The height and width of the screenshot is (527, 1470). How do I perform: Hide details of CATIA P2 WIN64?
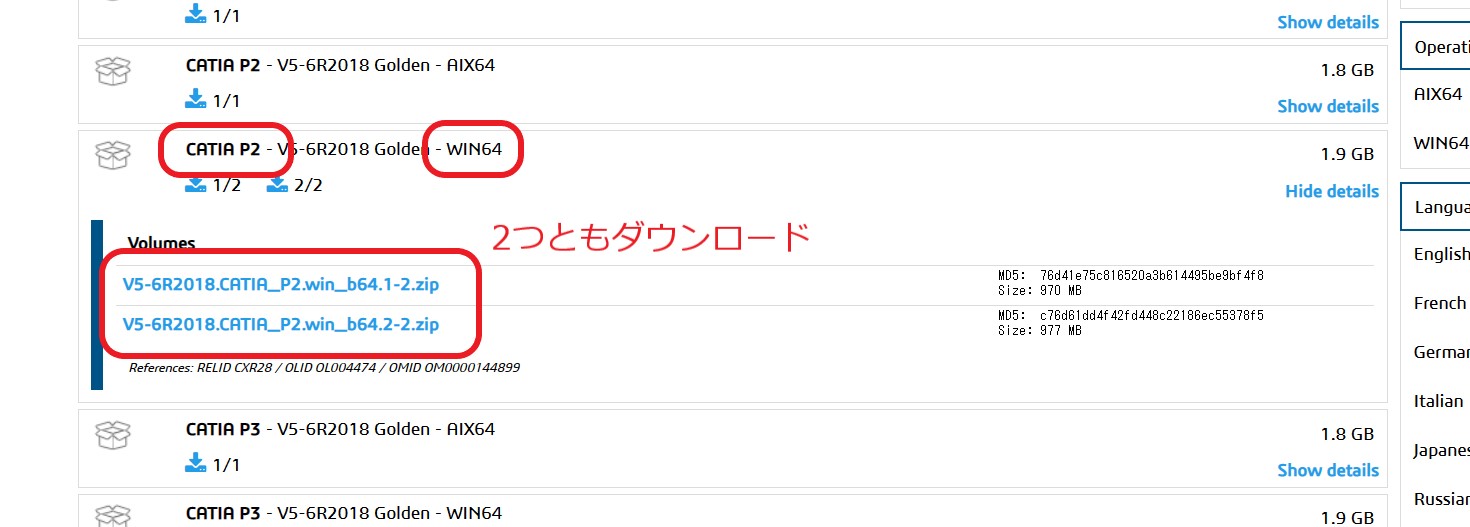click(x=1331, y=191)
